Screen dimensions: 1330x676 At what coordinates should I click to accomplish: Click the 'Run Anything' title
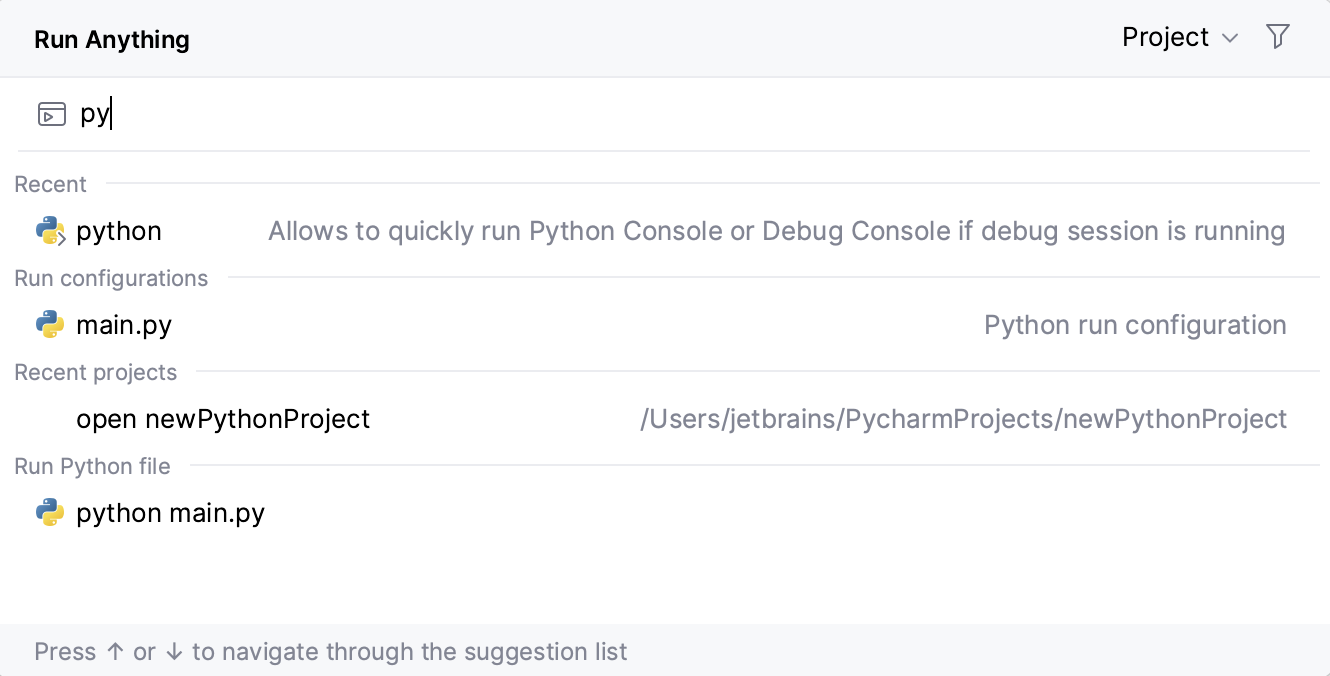click(112, 40)
